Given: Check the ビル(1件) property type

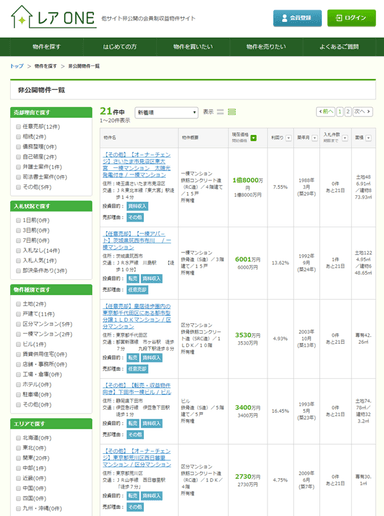Looking at the screenshot, I should 18,344.
